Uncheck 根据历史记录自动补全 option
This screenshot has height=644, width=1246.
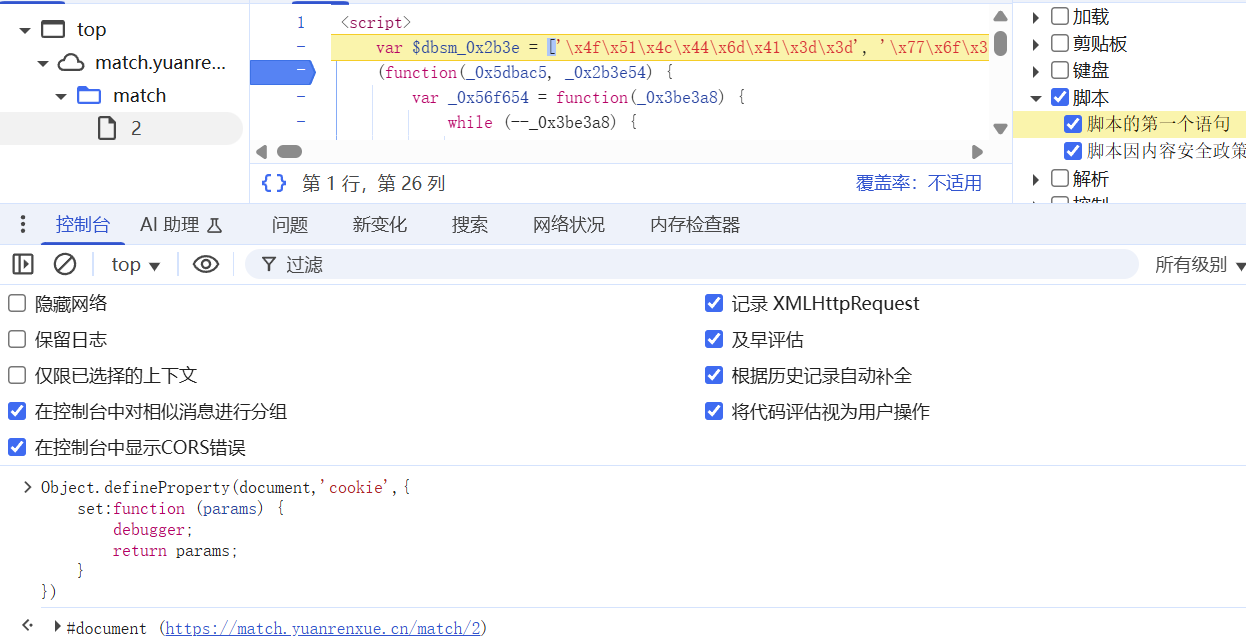click(x=714, y=375)
